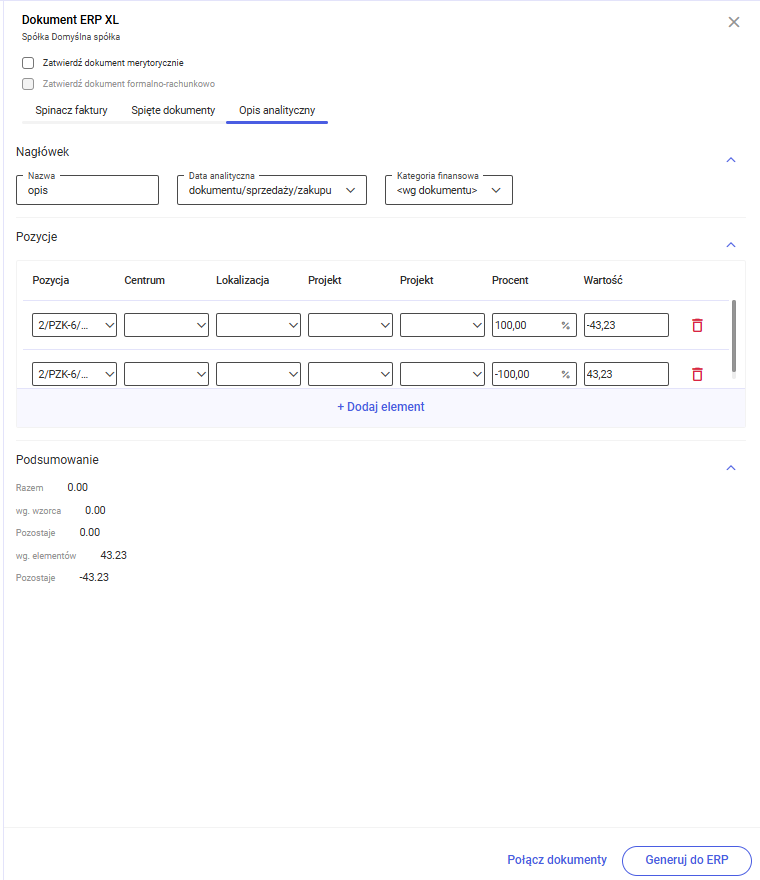Click the Generuj do ERP button
Image resolution: width=760 pixels, height=880 pixels.
pyautogui.click(x=686, y=860)
